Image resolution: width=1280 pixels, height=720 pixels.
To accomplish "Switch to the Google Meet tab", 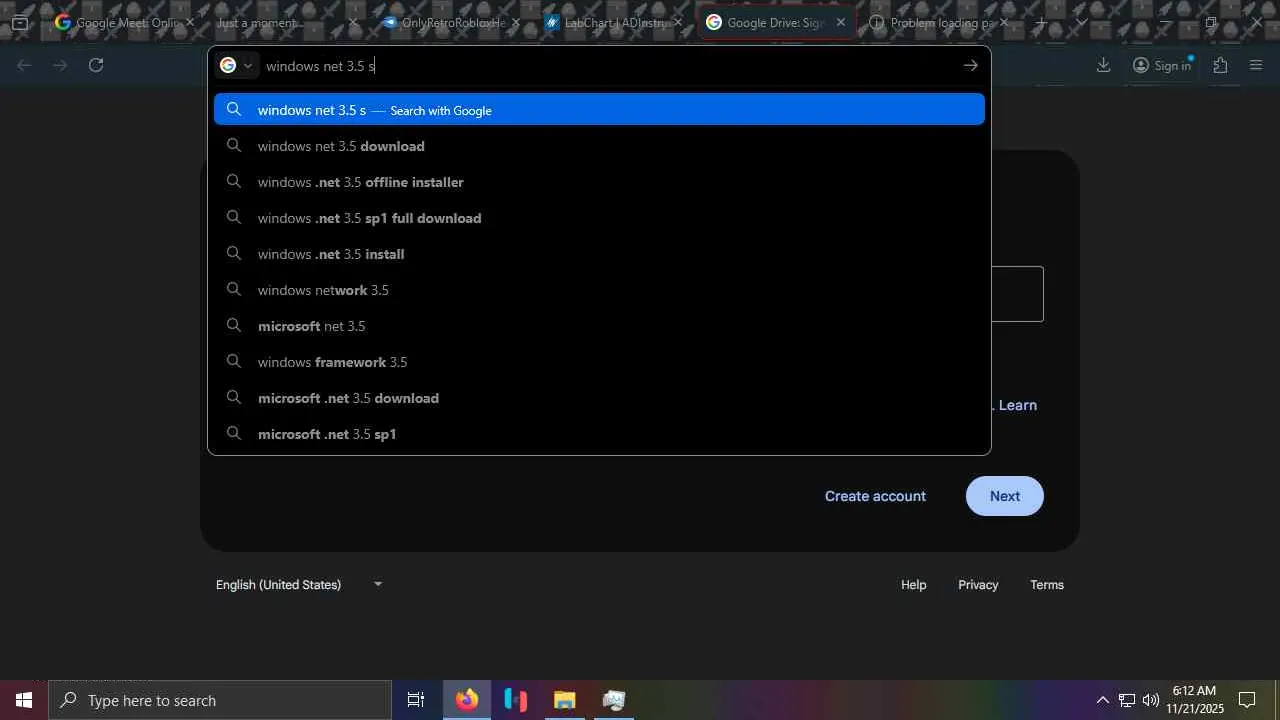I will point(122,22).
